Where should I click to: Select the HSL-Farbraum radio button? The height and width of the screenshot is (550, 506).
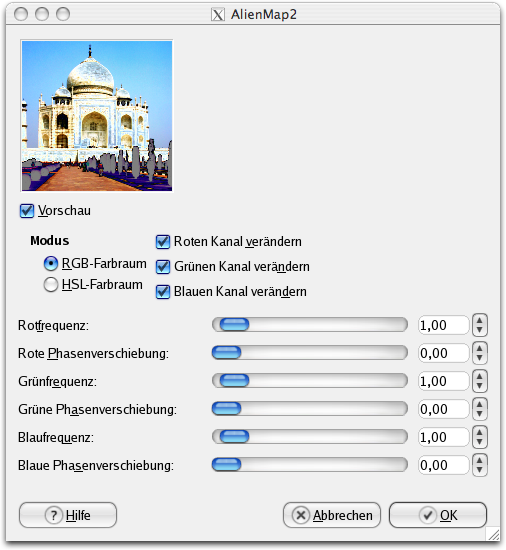click(51, 284)
